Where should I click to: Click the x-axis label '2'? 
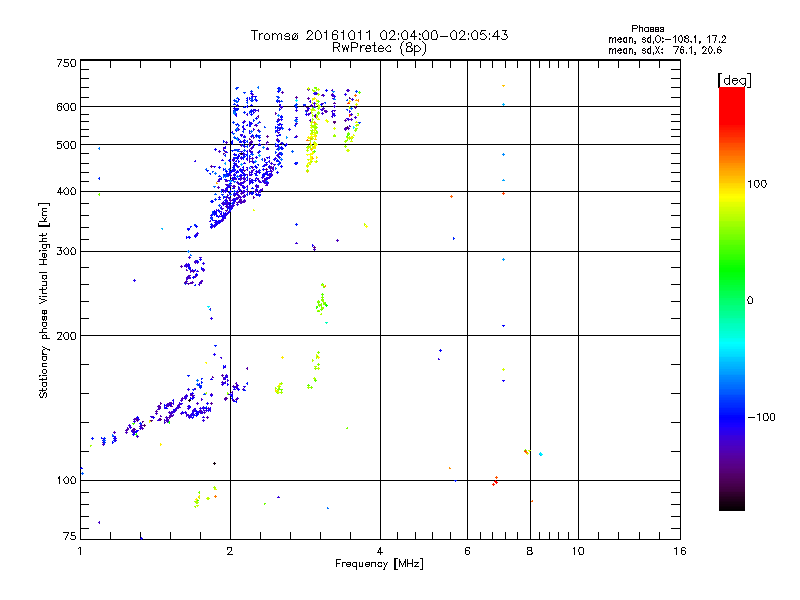tap(230, 551)
